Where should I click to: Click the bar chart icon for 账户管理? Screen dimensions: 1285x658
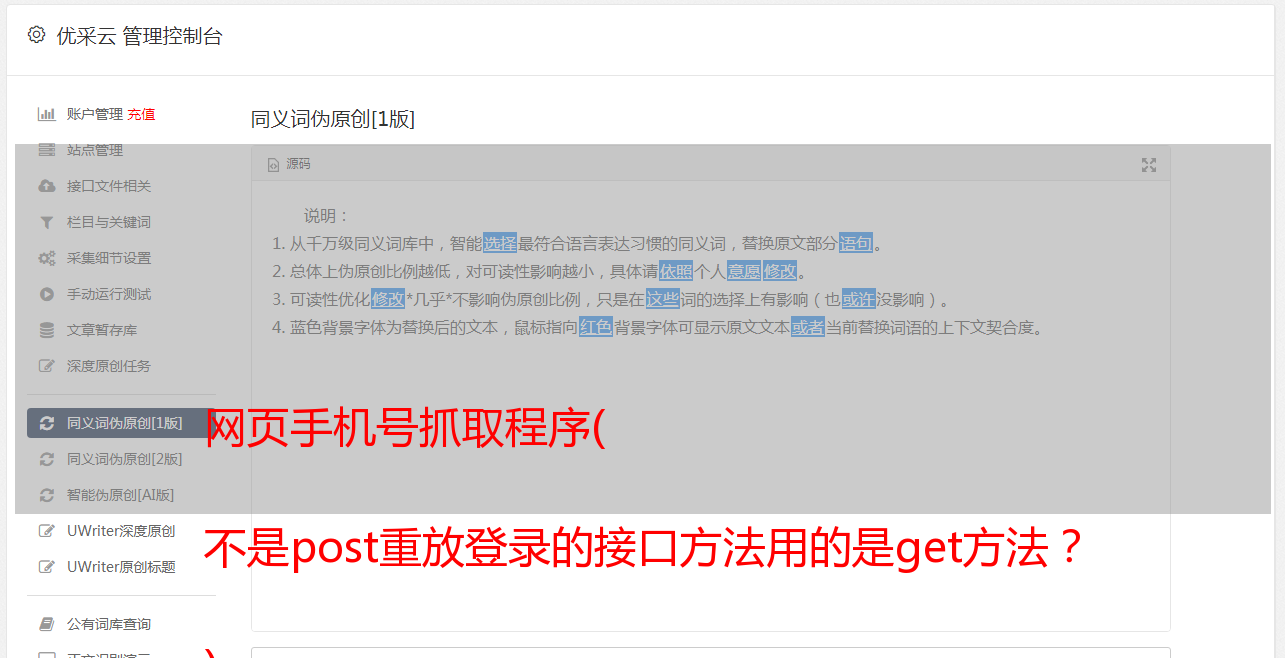tap(46, 114)
